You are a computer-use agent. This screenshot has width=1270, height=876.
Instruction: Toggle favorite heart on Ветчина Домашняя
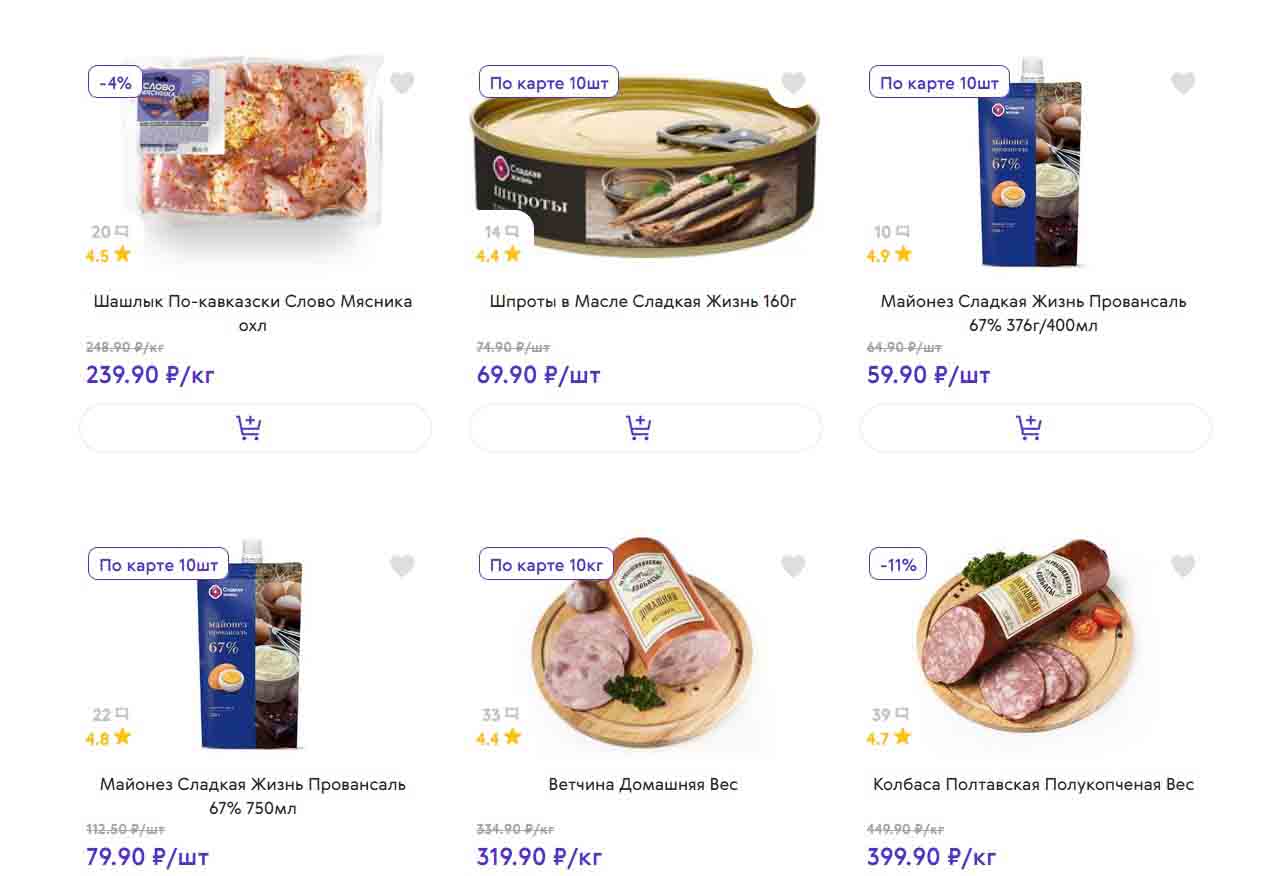[x=793, y=567]
